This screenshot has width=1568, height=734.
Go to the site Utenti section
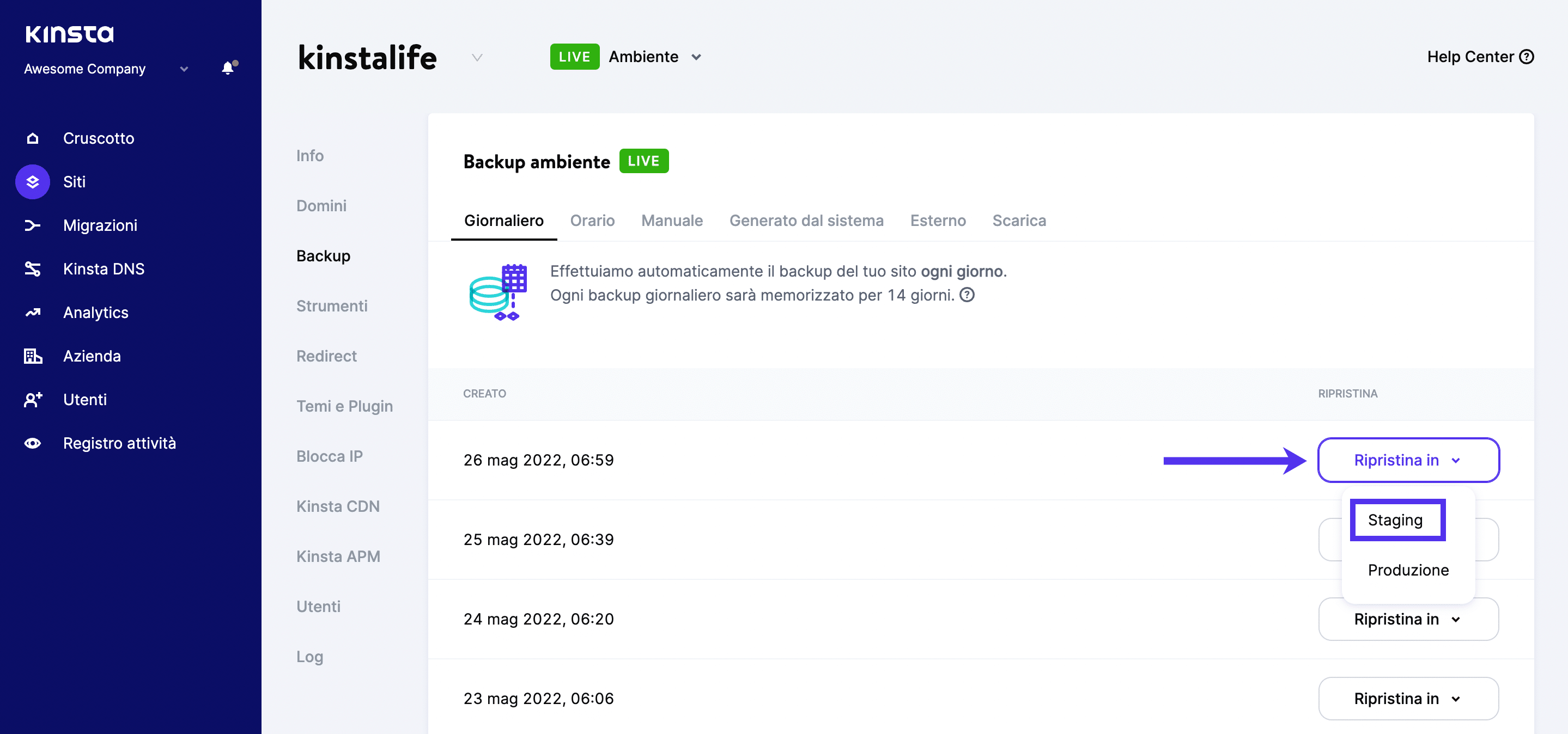(318, 607)
